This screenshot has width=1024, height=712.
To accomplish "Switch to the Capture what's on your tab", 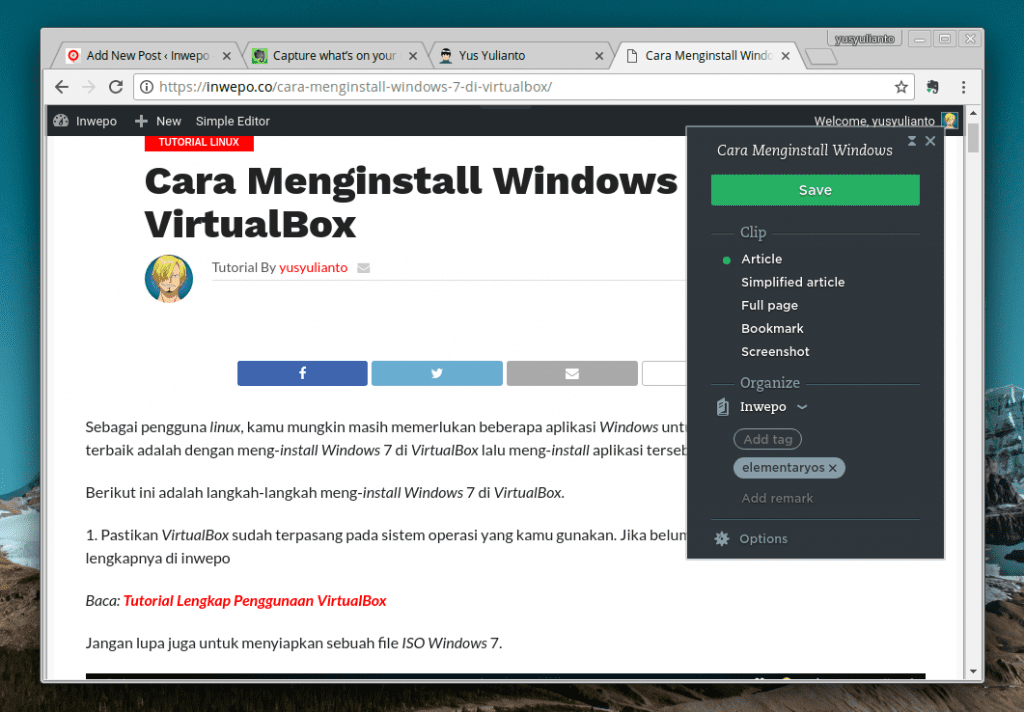I will 334,56.
